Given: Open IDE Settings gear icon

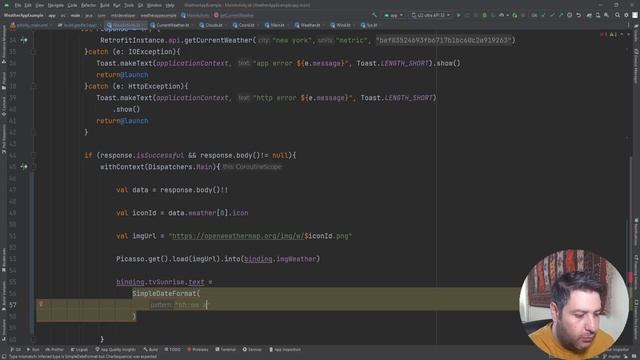Looking at the screenshot, I should [626, 15].
